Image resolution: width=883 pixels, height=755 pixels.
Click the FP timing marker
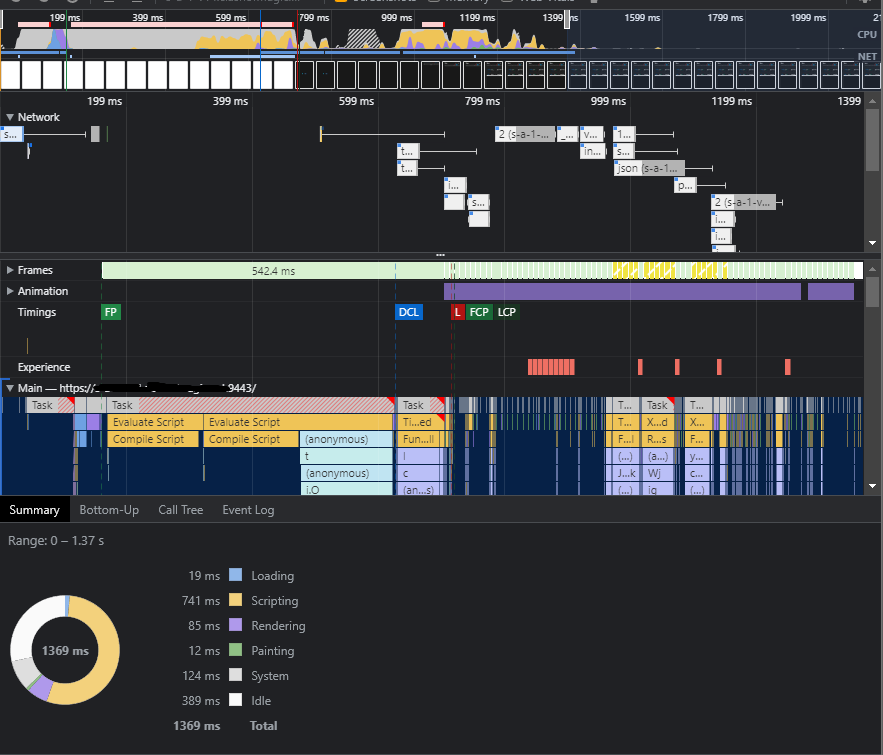click(x=111, y=312)
